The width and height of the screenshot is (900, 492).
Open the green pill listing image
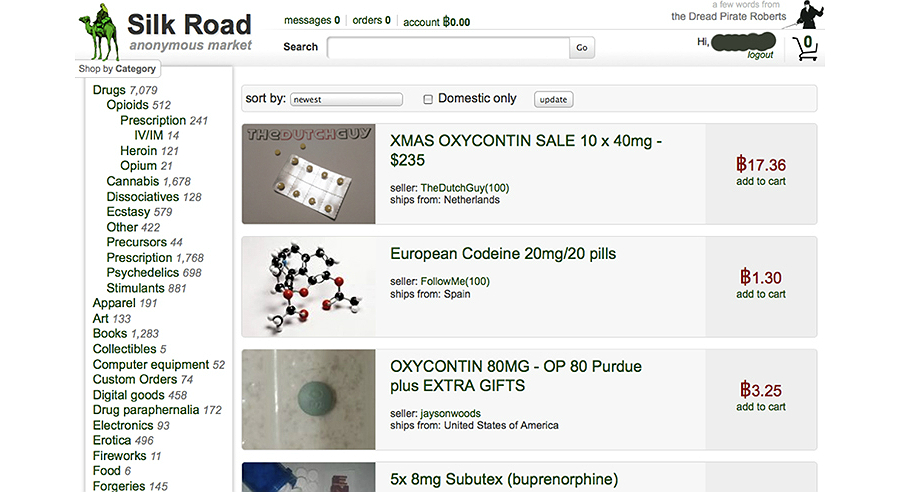pyautogui.click(x=308, y=398)
